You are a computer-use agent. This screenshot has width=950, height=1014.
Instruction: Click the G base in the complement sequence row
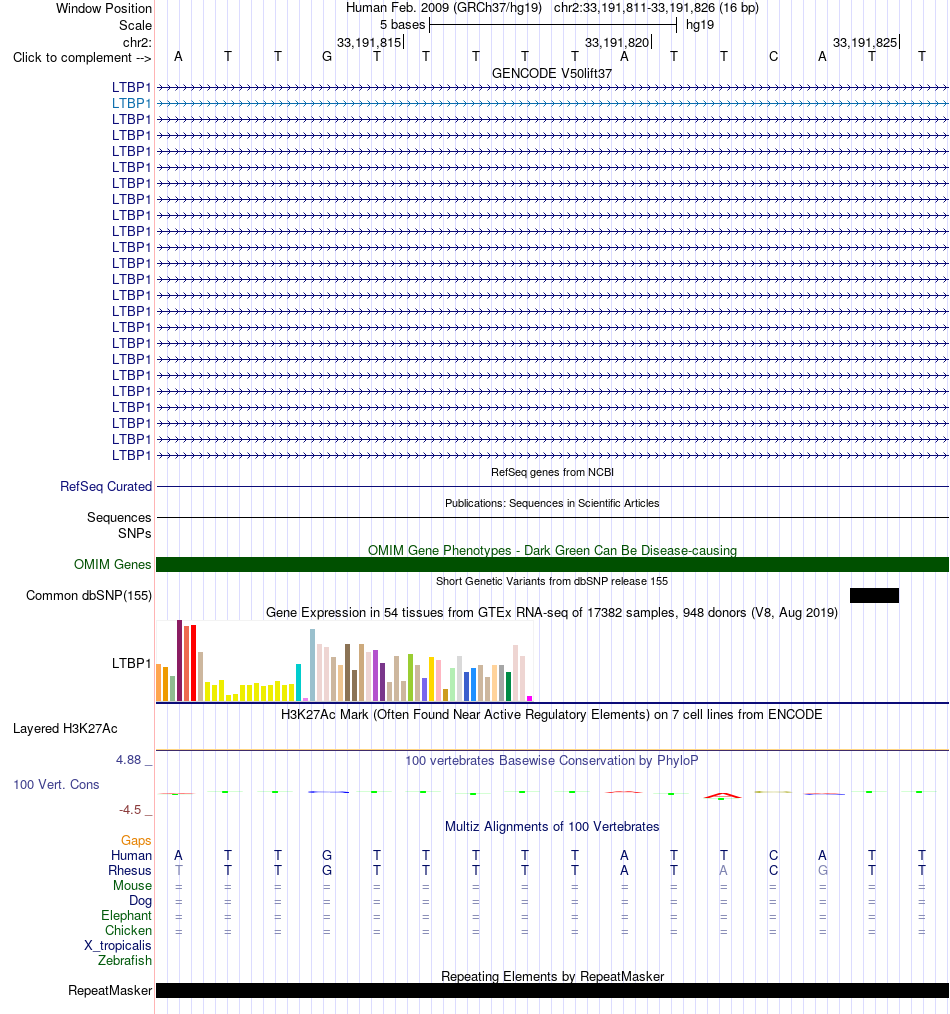pos(327,57)
